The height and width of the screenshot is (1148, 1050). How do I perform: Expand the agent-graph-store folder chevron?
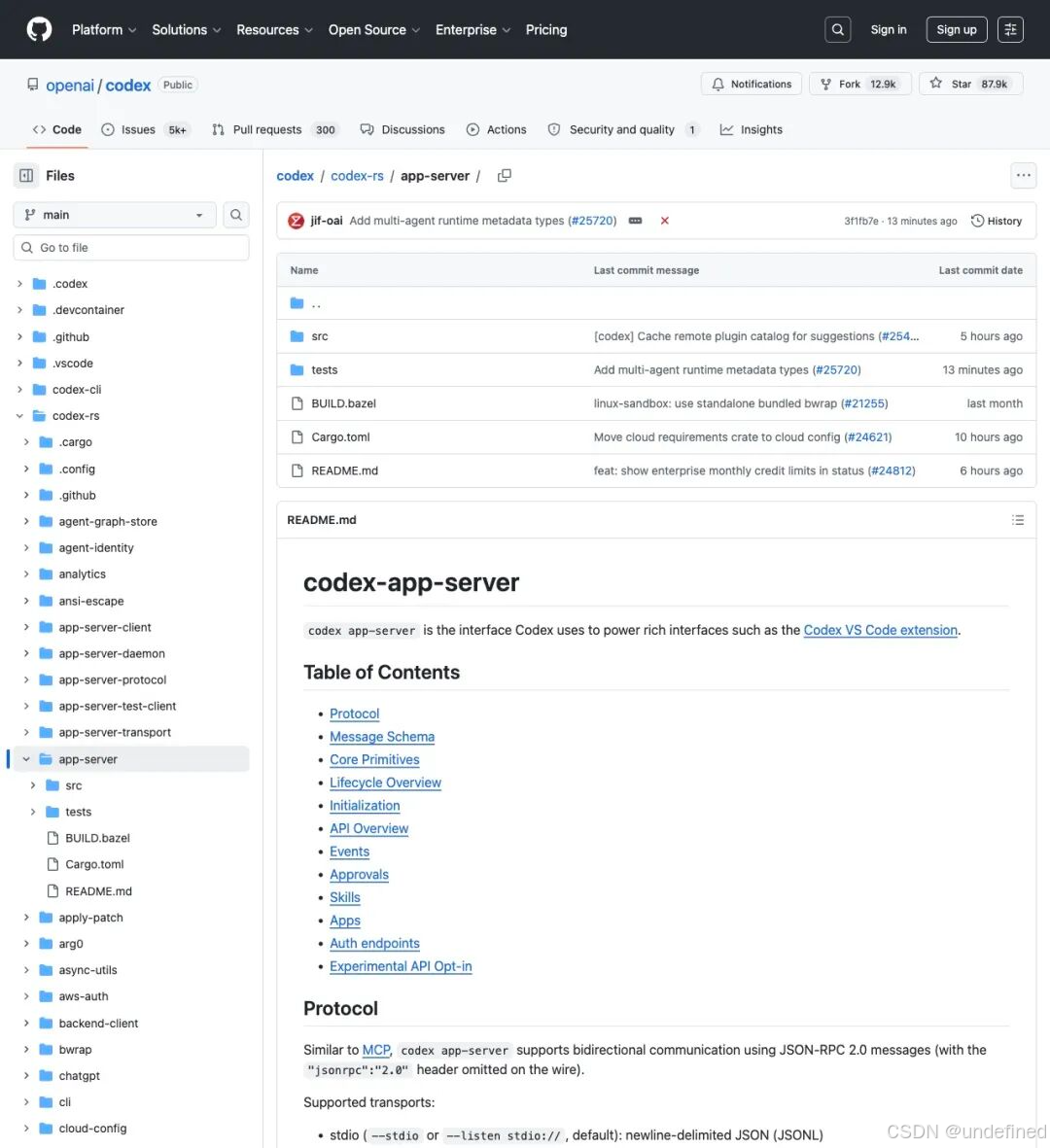click(26, 521)
